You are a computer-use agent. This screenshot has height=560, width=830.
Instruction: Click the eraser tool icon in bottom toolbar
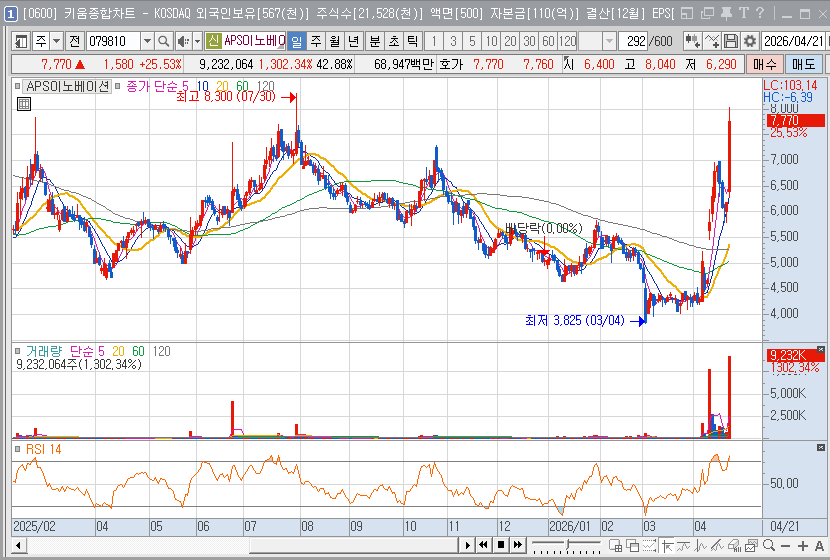(x=734, y=545)
